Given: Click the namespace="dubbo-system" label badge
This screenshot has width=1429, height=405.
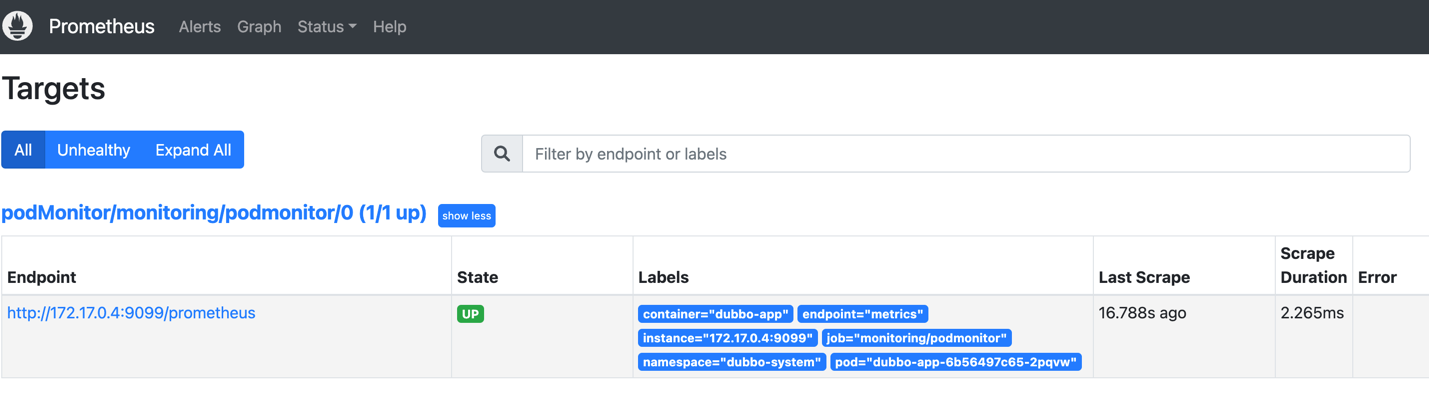Looking at the screenshot, I should [731, 362].
